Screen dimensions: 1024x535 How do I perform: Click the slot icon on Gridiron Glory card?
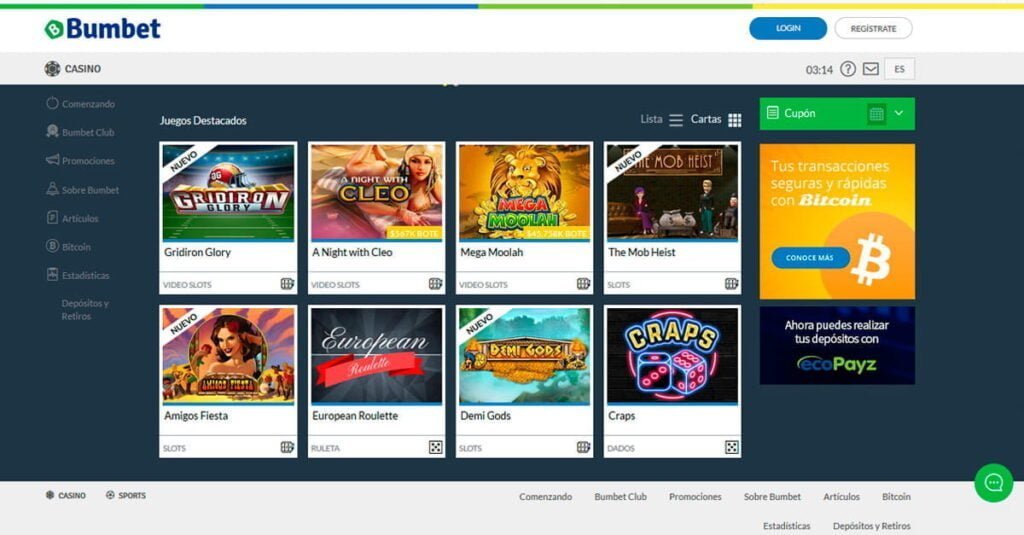pyautogui.click(x=287, y=284)
